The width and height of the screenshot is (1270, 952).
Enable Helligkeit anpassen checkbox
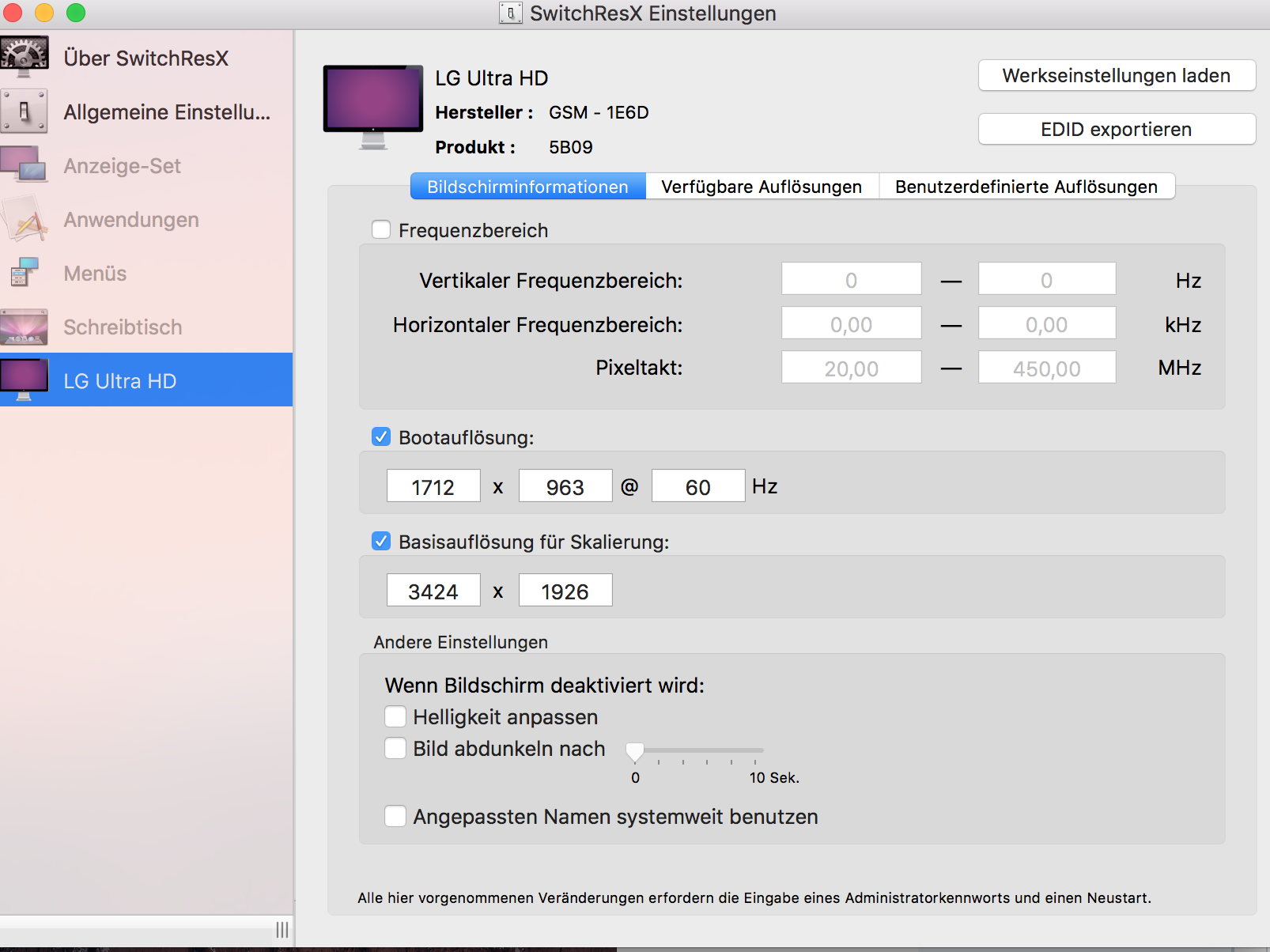tap(395, 716)
